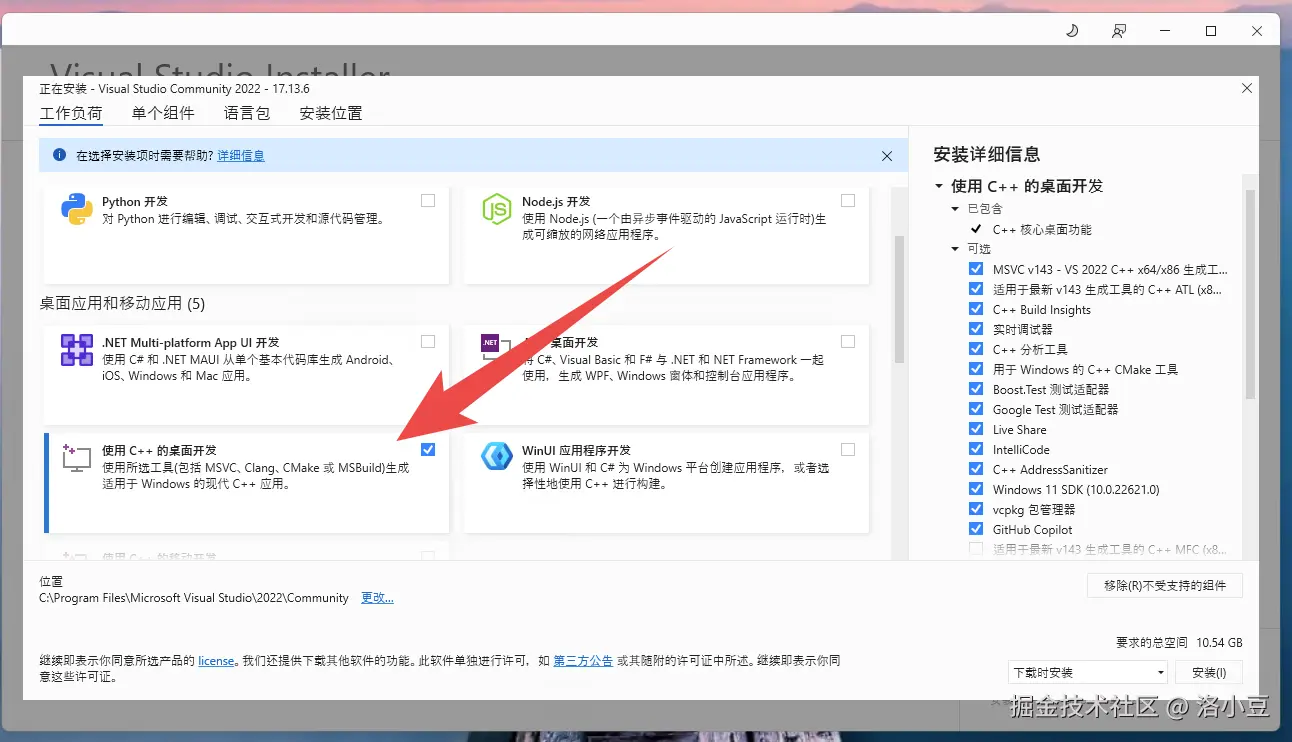The image size is (1292, 742).
Task: Click the 安装(I) button
Action: (1209, 672)
